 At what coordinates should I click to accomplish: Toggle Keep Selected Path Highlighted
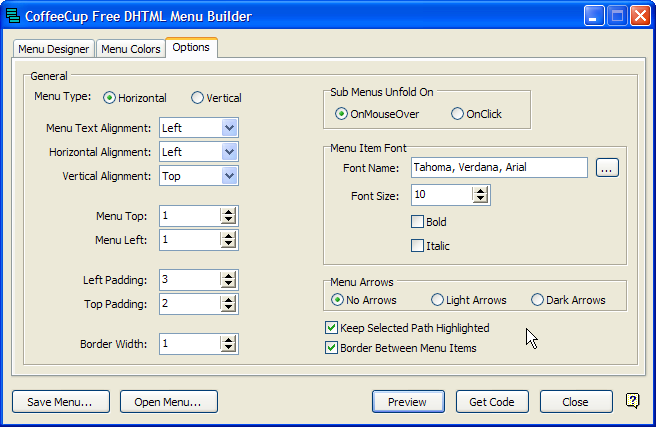click(x=332, y=328)
